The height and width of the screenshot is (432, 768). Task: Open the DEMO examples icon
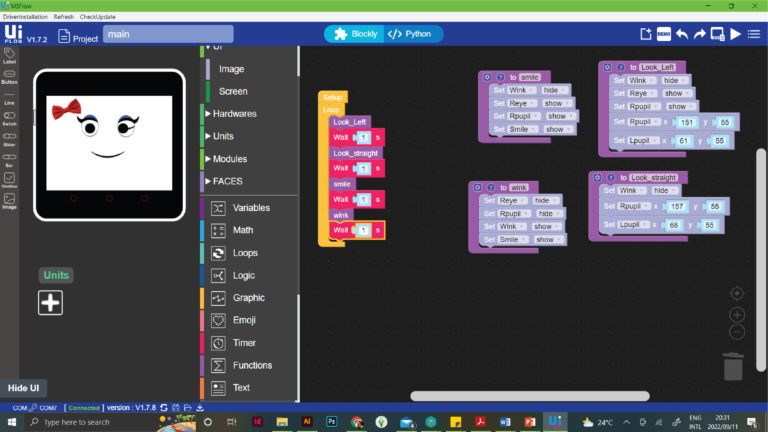663,34
